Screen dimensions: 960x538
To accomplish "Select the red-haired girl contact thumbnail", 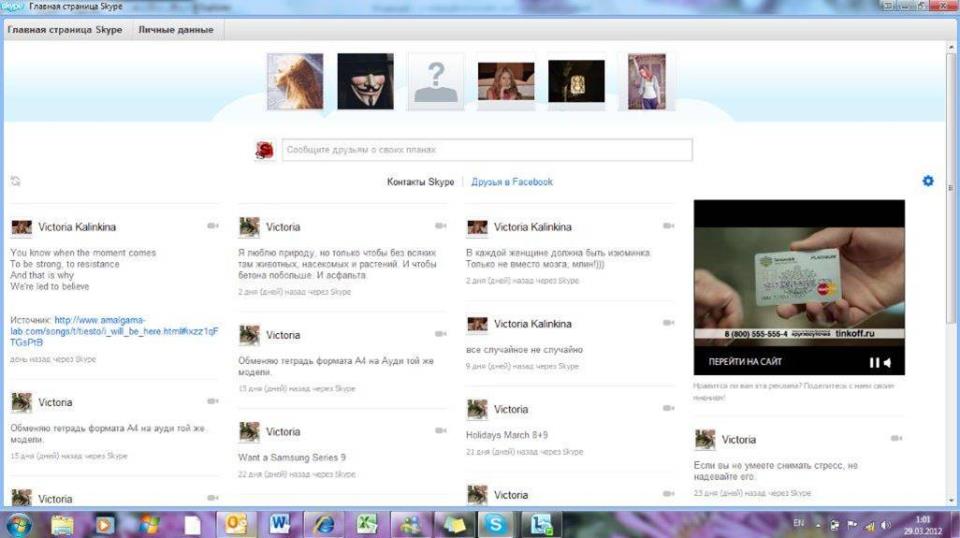I will tap(295, 81).
